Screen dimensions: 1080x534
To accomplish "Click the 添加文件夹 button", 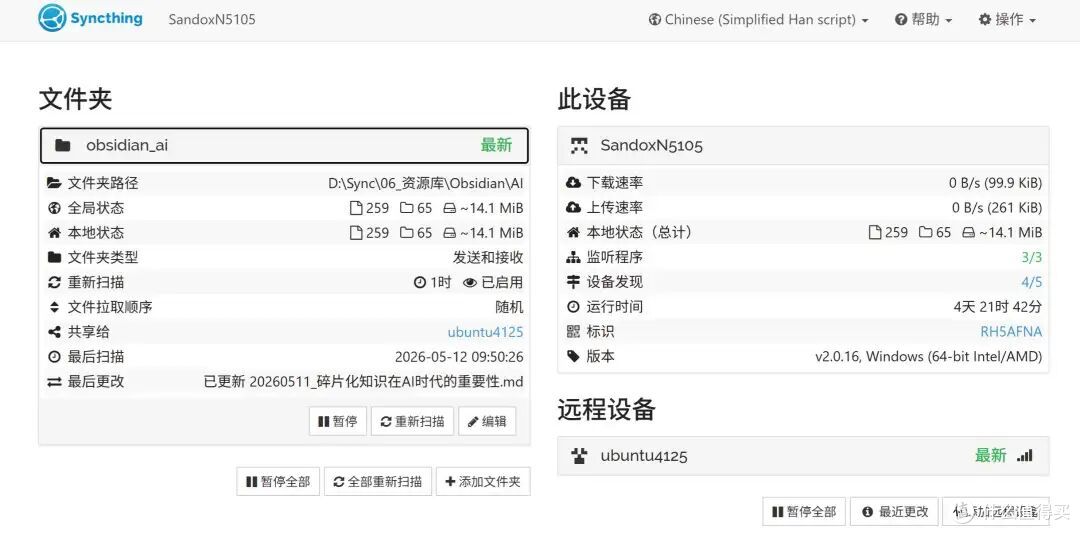I will point(483,482).
